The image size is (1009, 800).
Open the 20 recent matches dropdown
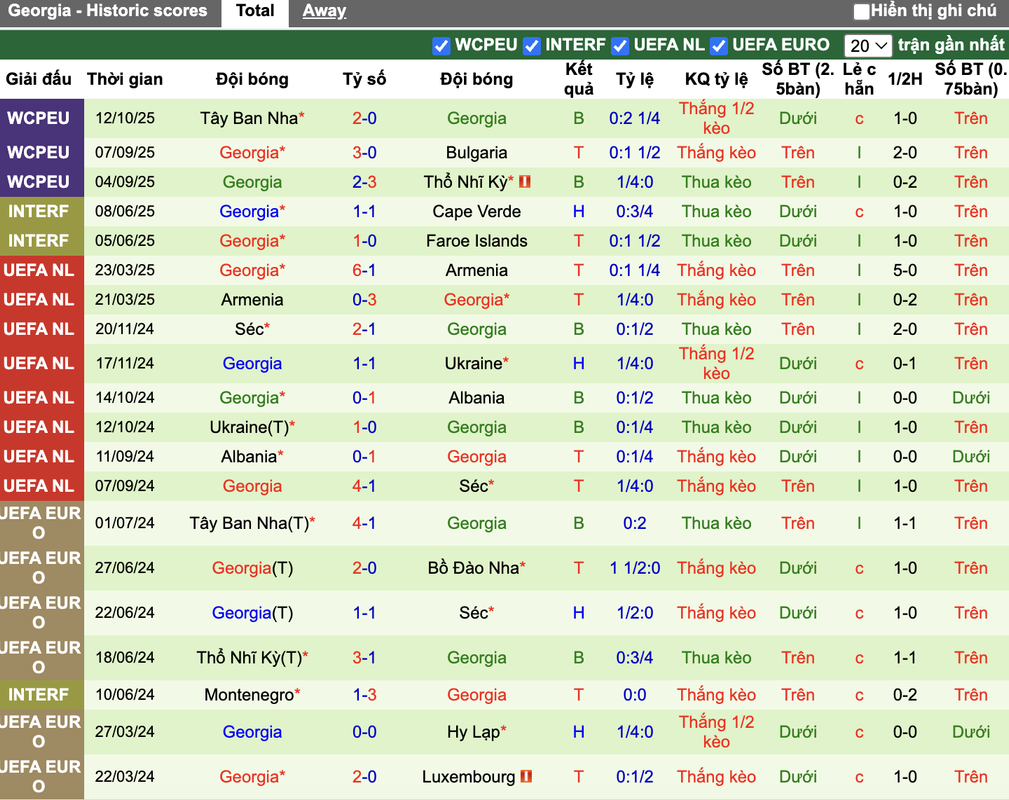(867, 46)
